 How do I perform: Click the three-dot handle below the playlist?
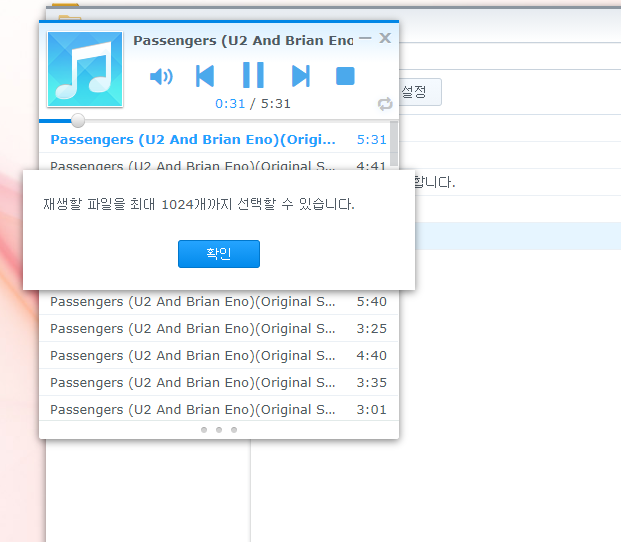click(x=219, y=430)
